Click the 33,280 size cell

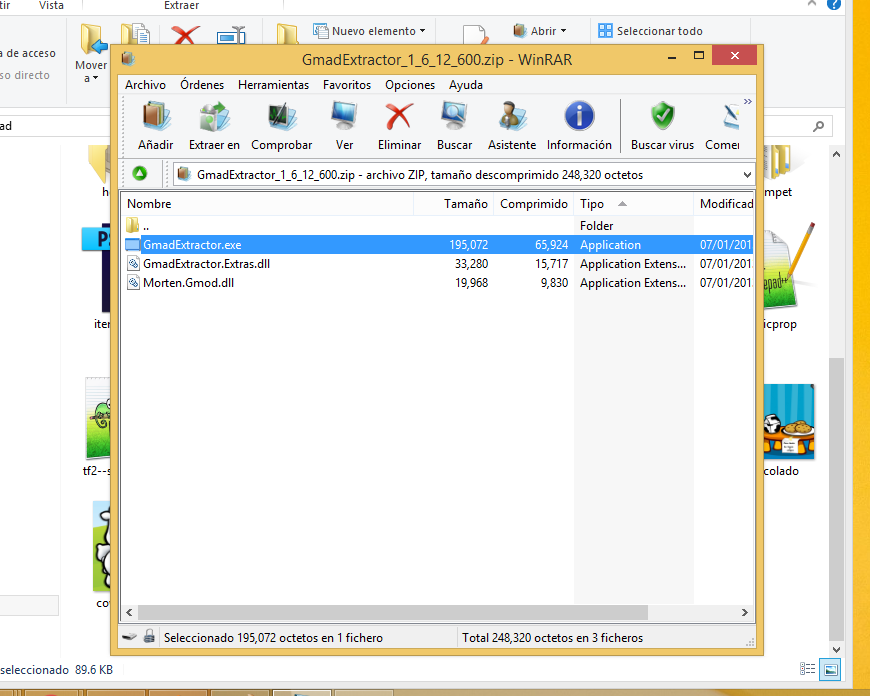click(x=471, y=264)
